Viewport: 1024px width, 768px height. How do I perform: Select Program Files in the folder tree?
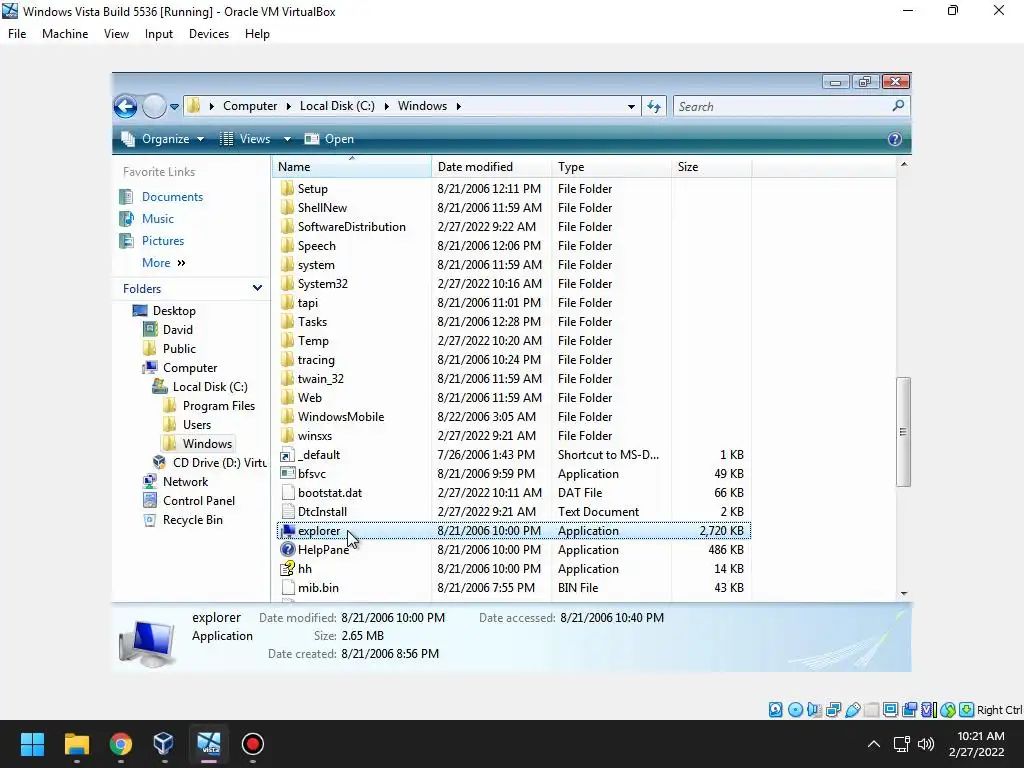(219, 406)
